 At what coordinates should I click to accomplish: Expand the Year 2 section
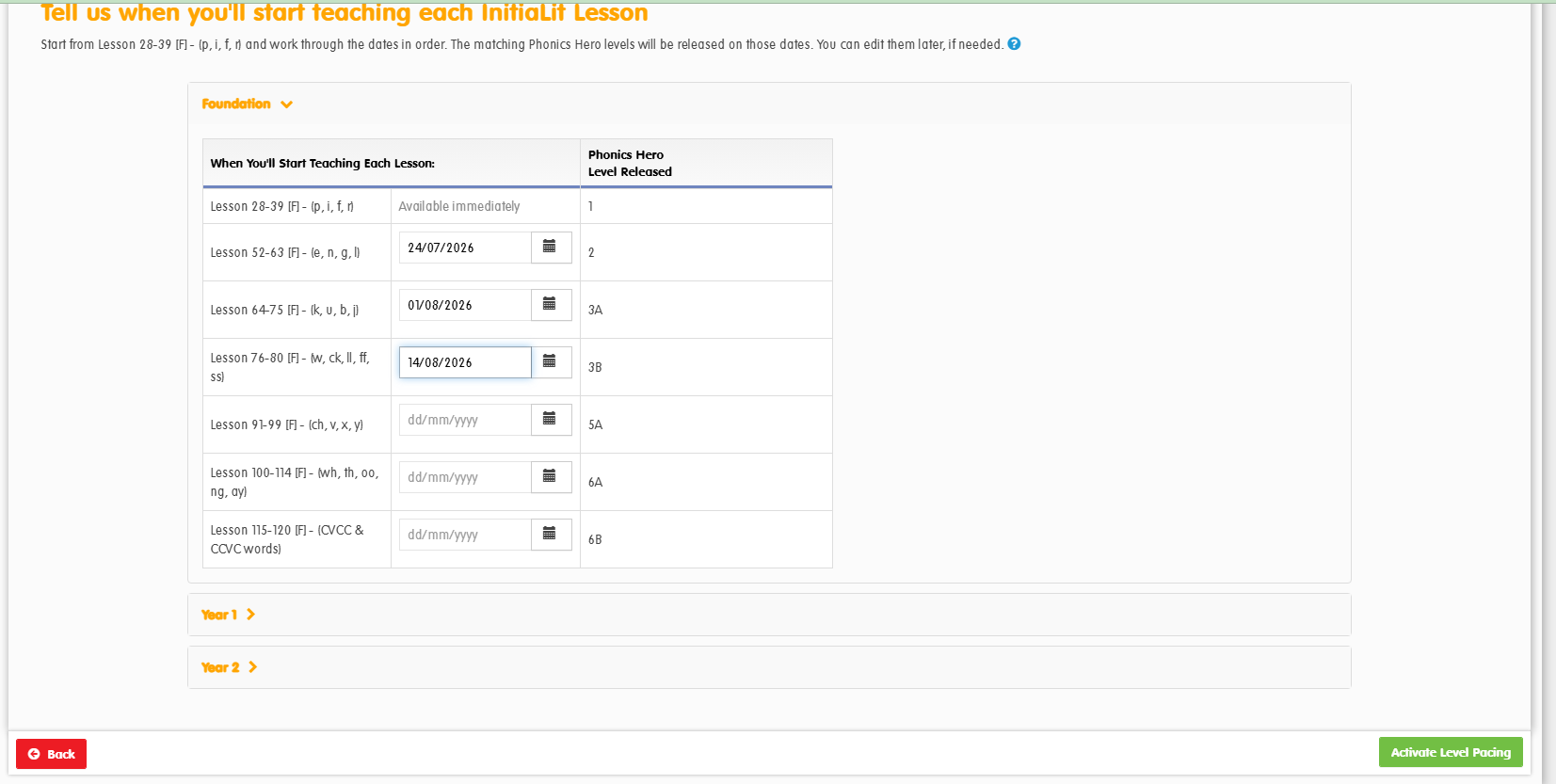[229, 667]
